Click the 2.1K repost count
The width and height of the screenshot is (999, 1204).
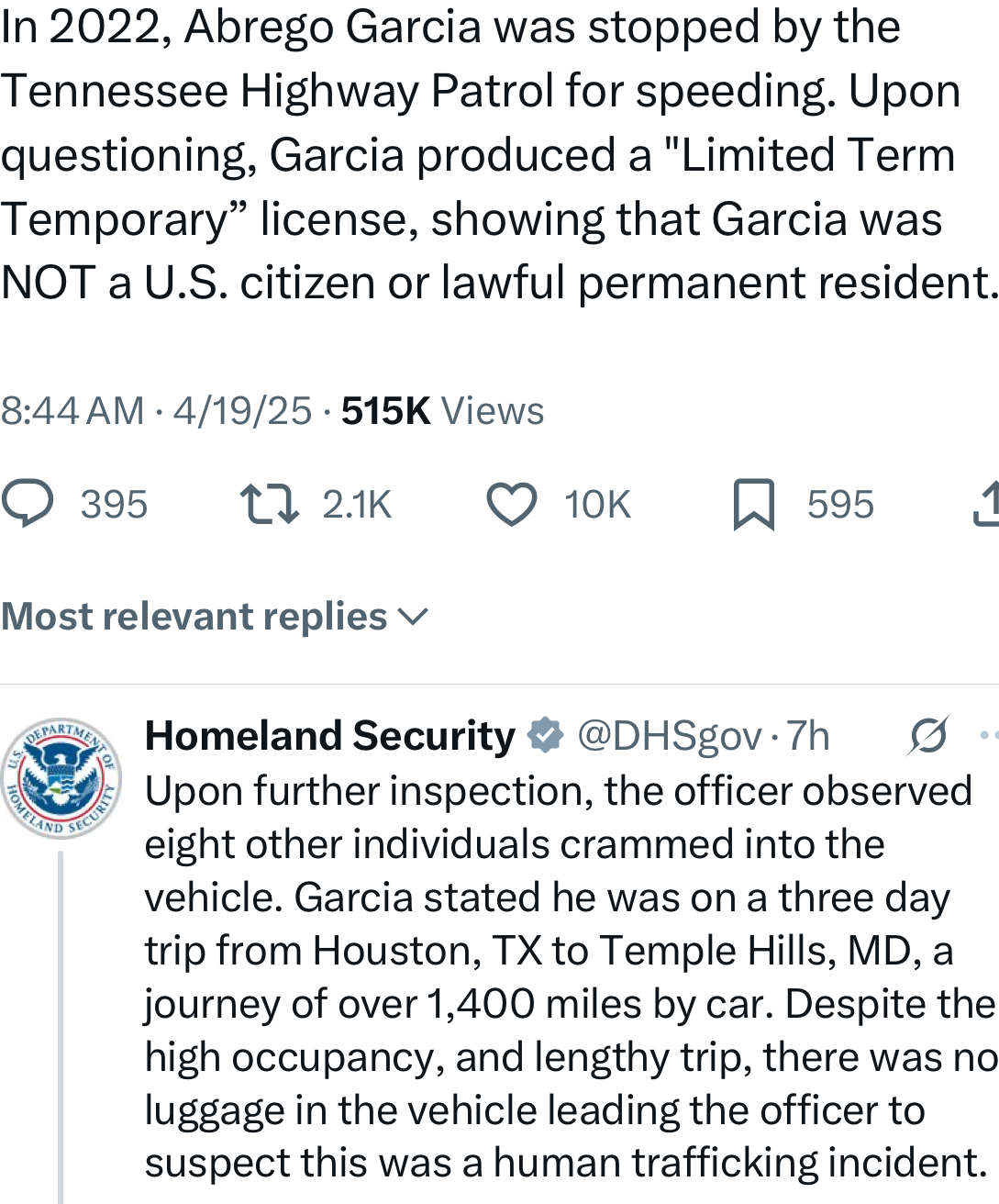click(x=357, y=505)
